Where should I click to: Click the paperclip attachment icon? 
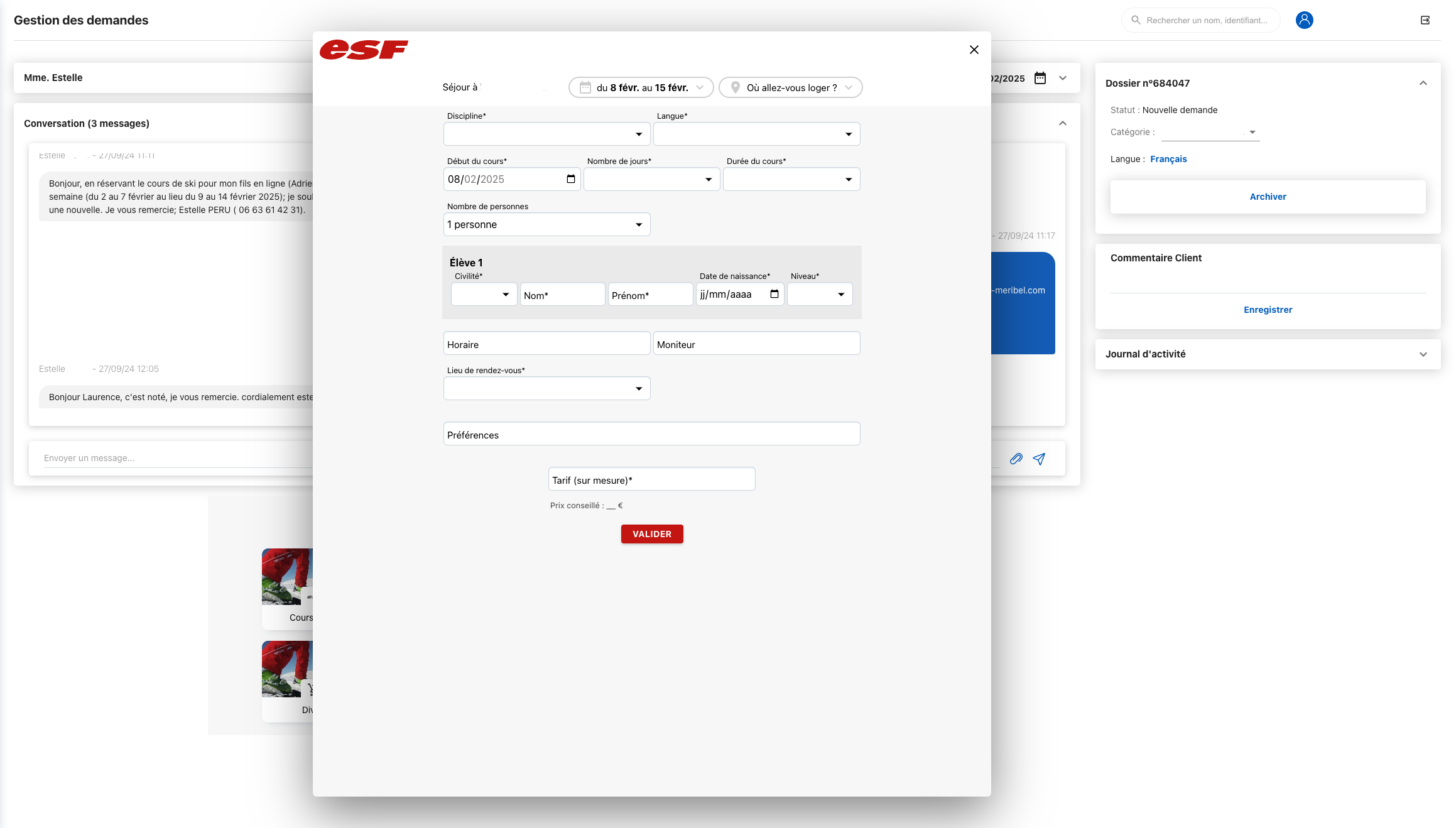(1016, 459)
